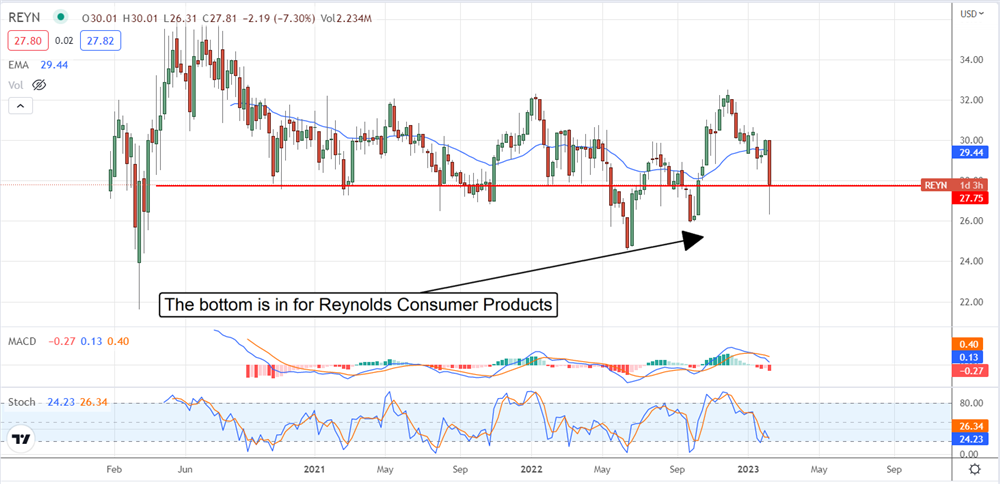Image resolution: width=1000 pixels, height=484 pixels.
Task: Select the bottom annotation text box
Action: [358, 305]
